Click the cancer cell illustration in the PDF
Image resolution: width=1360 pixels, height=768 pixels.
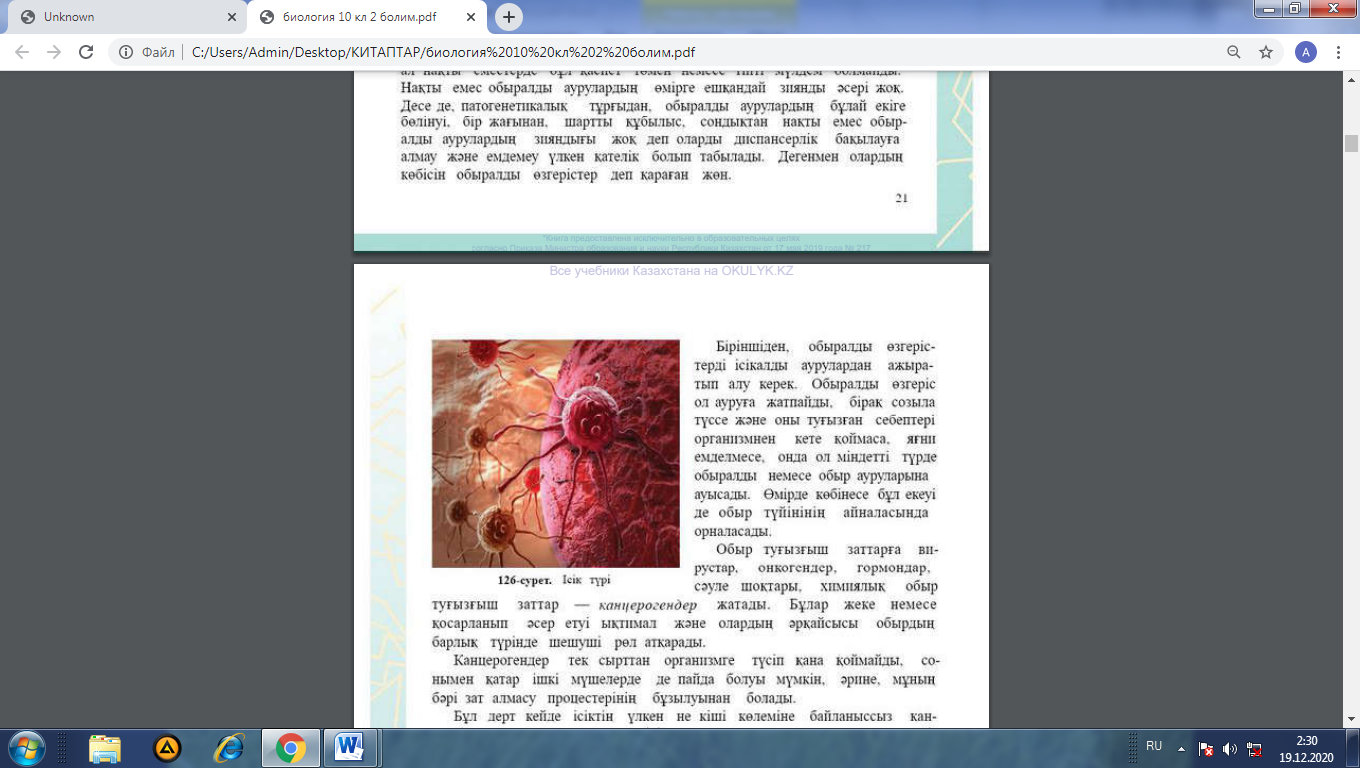coord(555,453)
